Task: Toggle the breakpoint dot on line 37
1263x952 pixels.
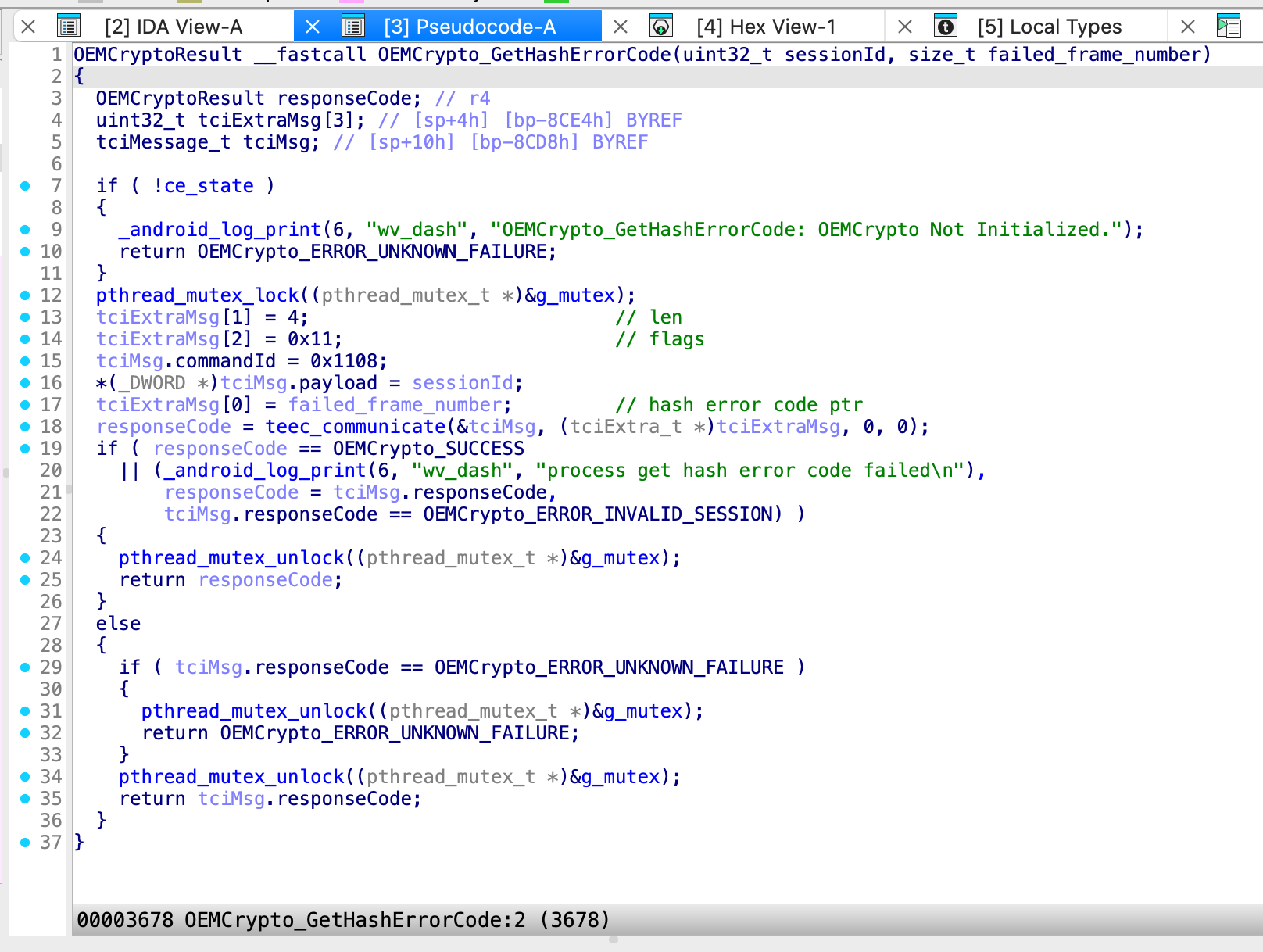Action: (24, 843)
